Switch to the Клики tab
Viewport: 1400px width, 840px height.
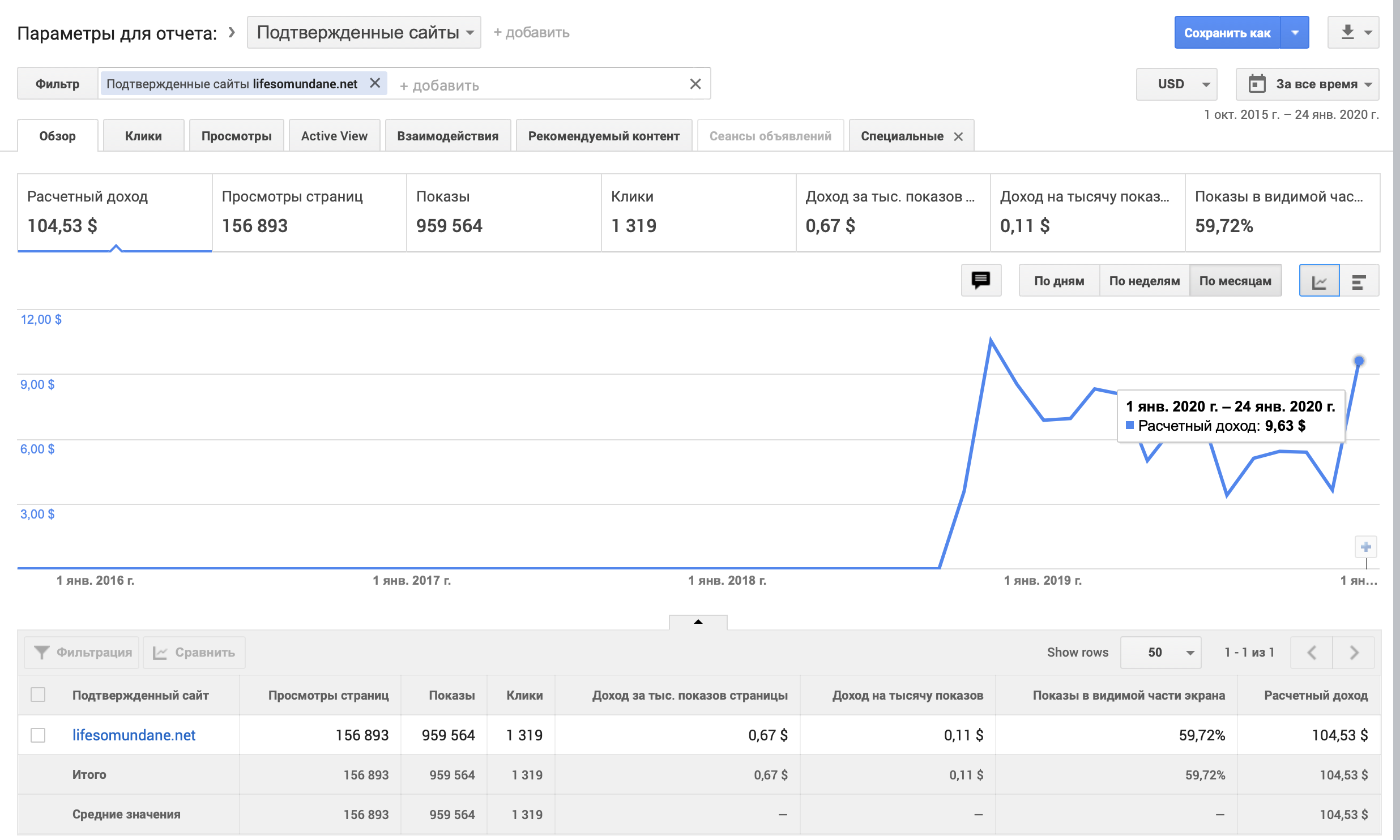click(143, 136)
